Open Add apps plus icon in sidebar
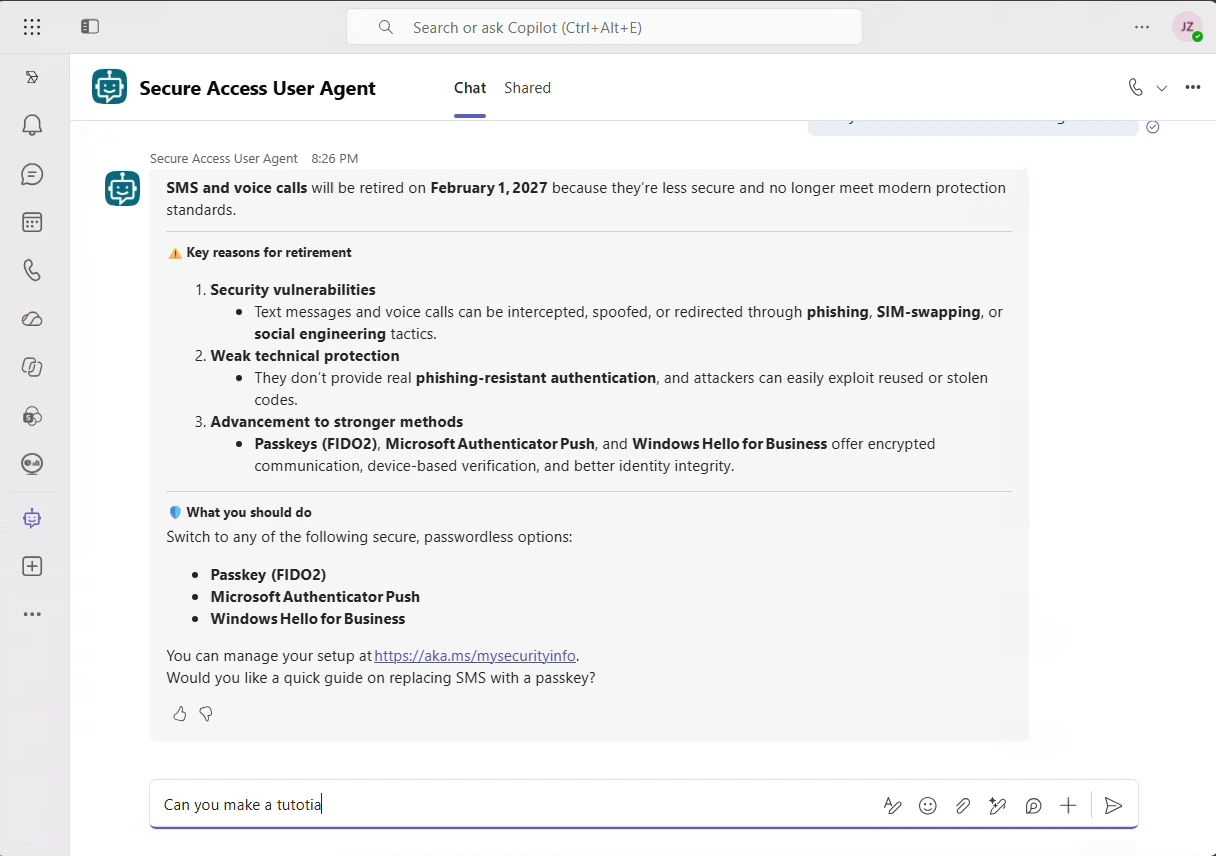1216x856 pixels. point(32,566)
